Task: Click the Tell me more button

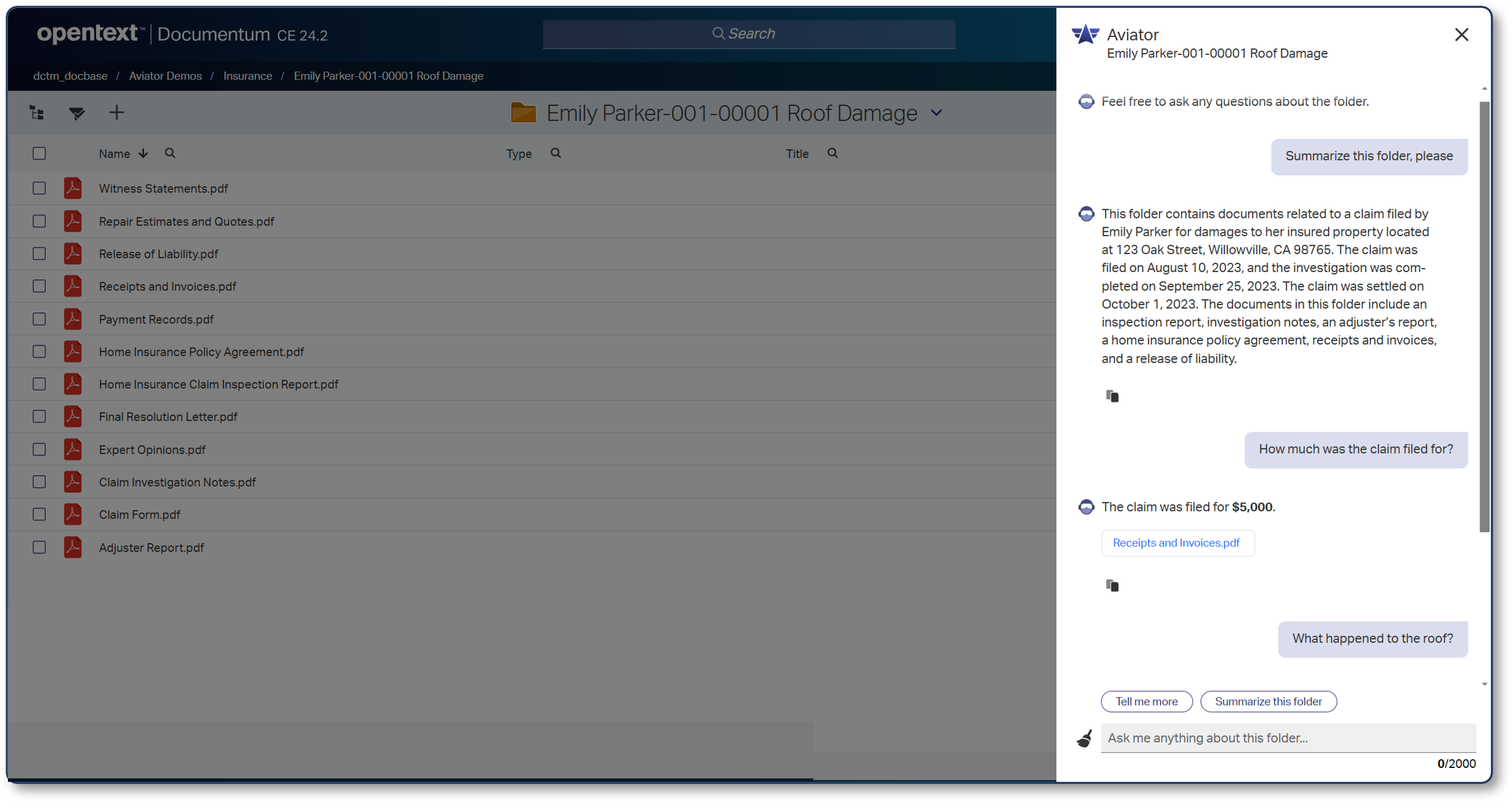Action: click(x=1147, y=702)
